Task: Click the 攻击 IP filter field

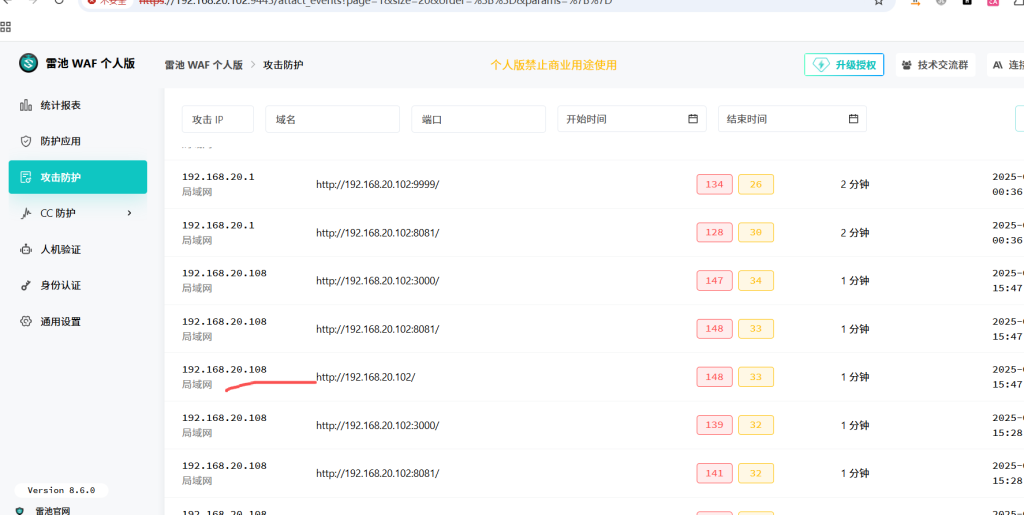Action: click(x=217, y=119)
